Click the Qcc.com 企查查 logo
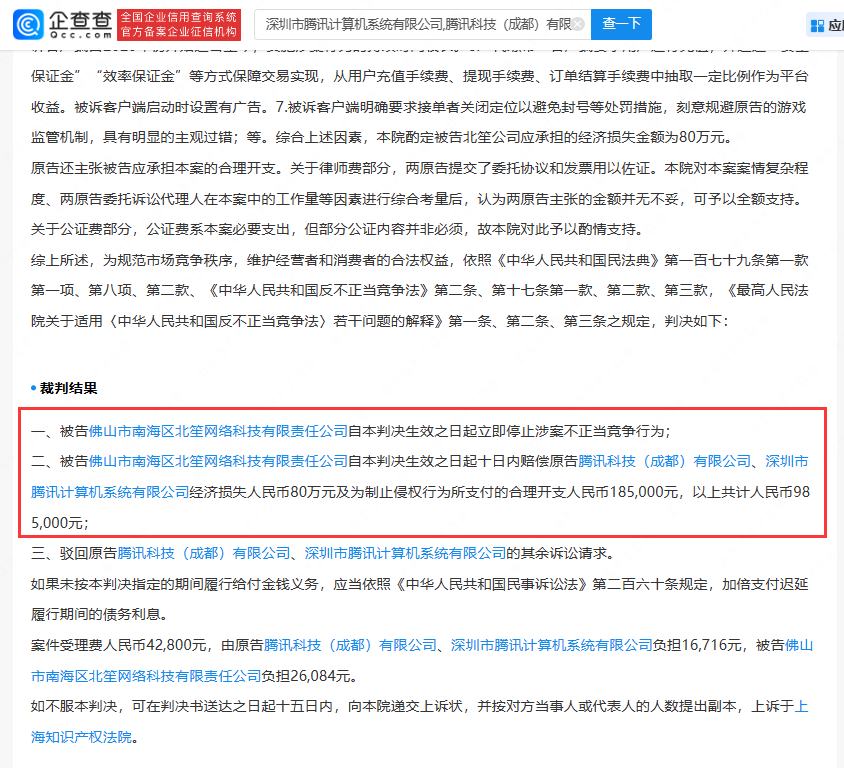 tap(62, 24)
